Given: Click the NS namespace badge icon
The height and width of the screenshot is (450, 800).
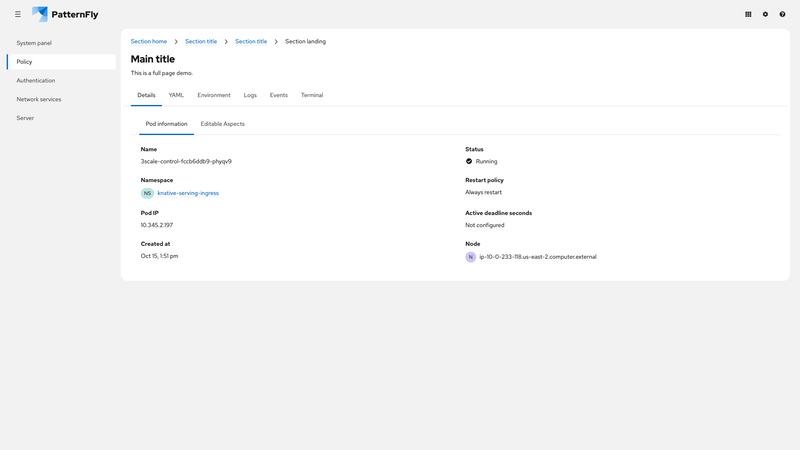Looking at the screenshot, I should 147,193.
